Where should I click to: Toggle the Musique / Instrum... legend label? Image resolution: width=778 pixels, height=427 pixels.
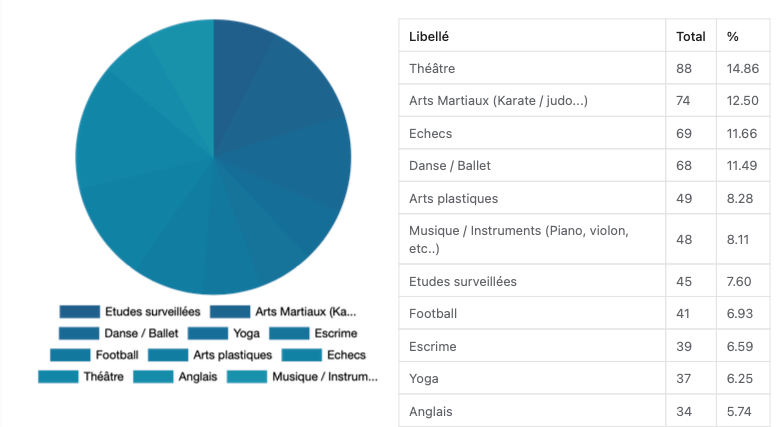click(x=324, y=377)
